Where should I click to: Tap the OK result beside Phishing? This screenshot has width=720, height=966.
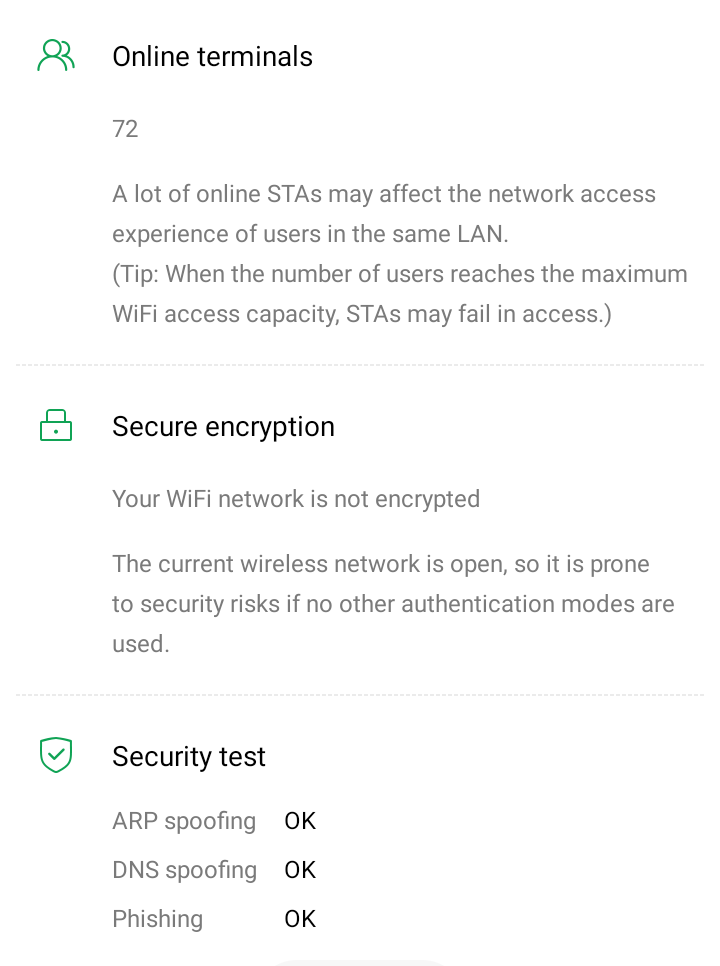[300, 919]
